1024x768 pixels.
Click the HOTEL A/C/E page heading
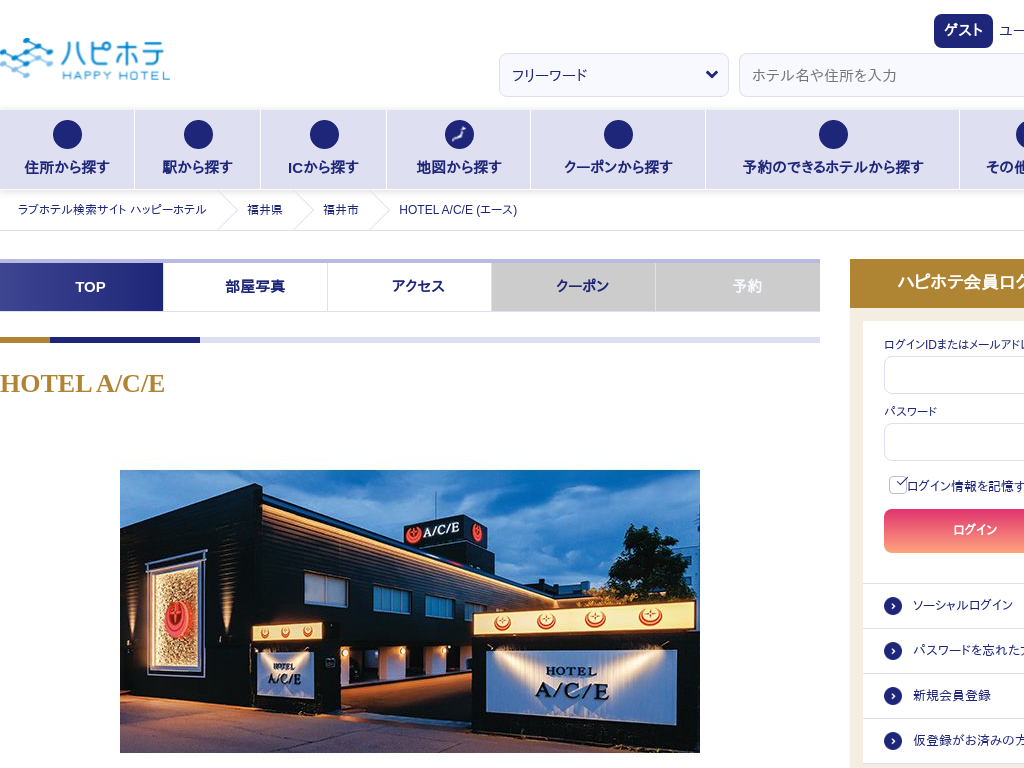coord(82,384)
